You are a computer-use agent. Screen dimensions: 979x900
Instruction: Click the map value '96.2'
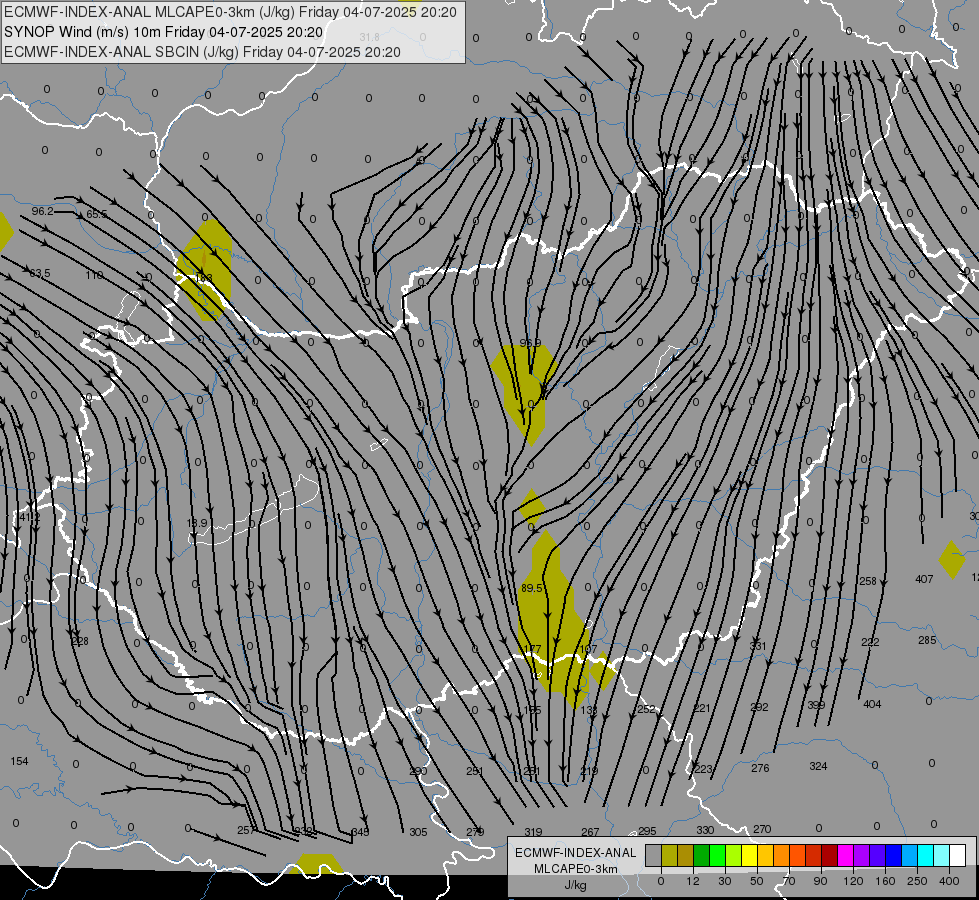[x=42, y=211]
